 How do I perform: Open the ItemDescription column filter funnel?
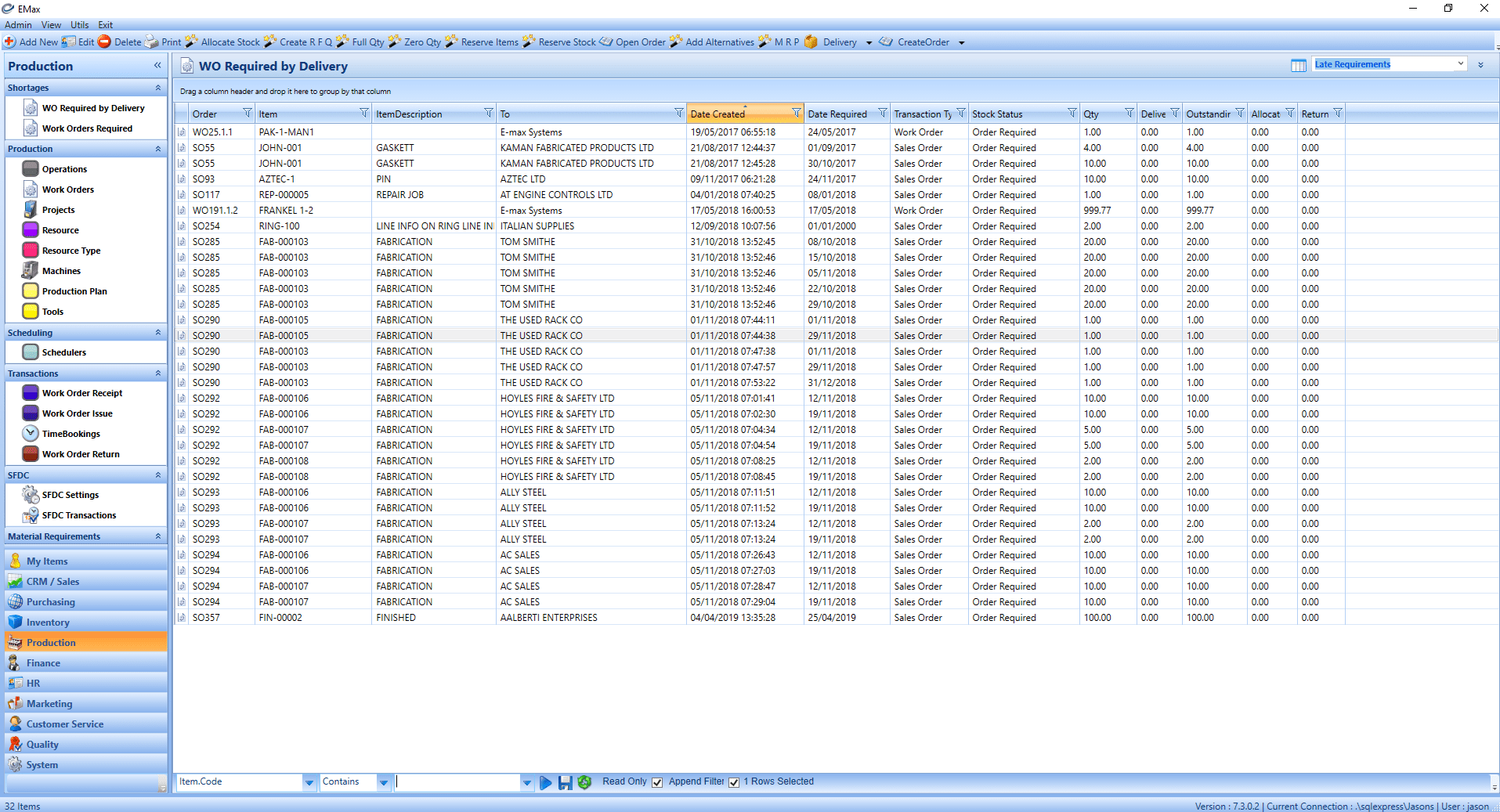pyautogui.click(x=489, y=114)
